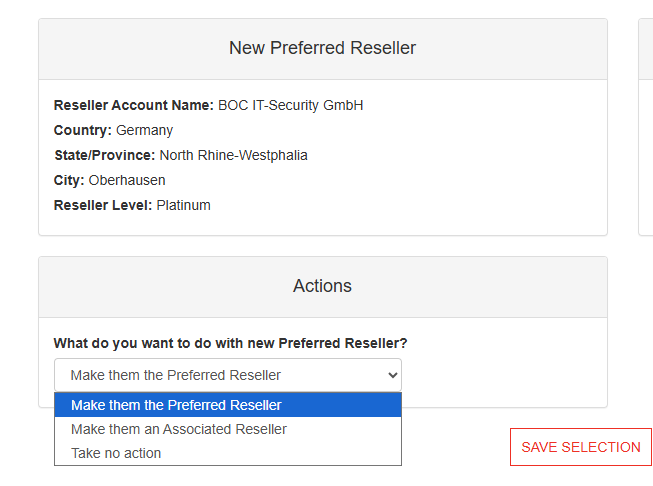
Task: Pick the 'Take no action' option
Action: [x=228, y=453]
